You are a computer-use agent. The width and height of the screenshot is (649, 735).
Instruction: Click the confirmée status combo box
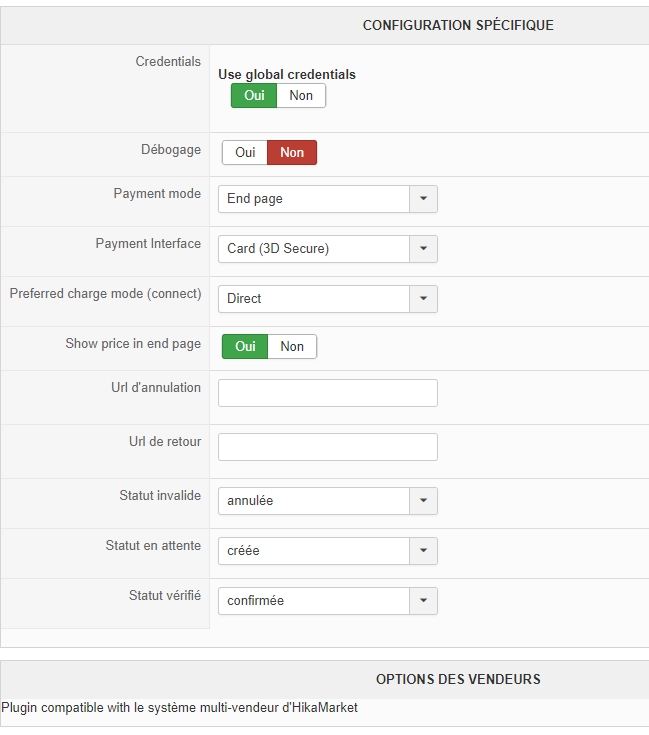point(314,600)
